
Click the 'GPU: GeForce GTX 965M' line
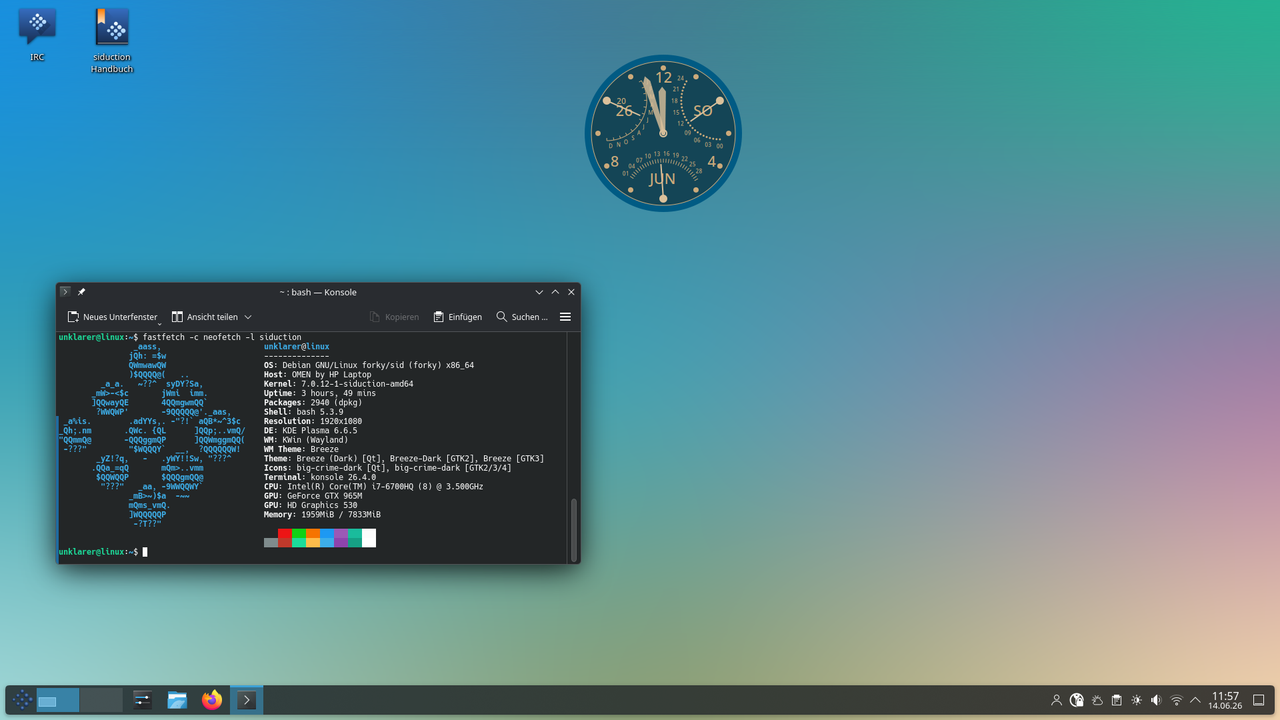(313, 496)
